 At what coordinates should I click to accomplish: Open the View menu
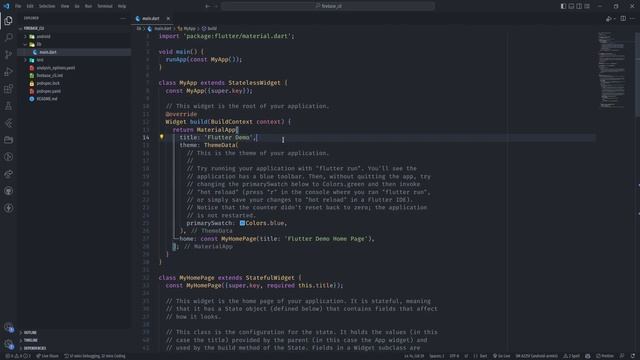point(64,6)
